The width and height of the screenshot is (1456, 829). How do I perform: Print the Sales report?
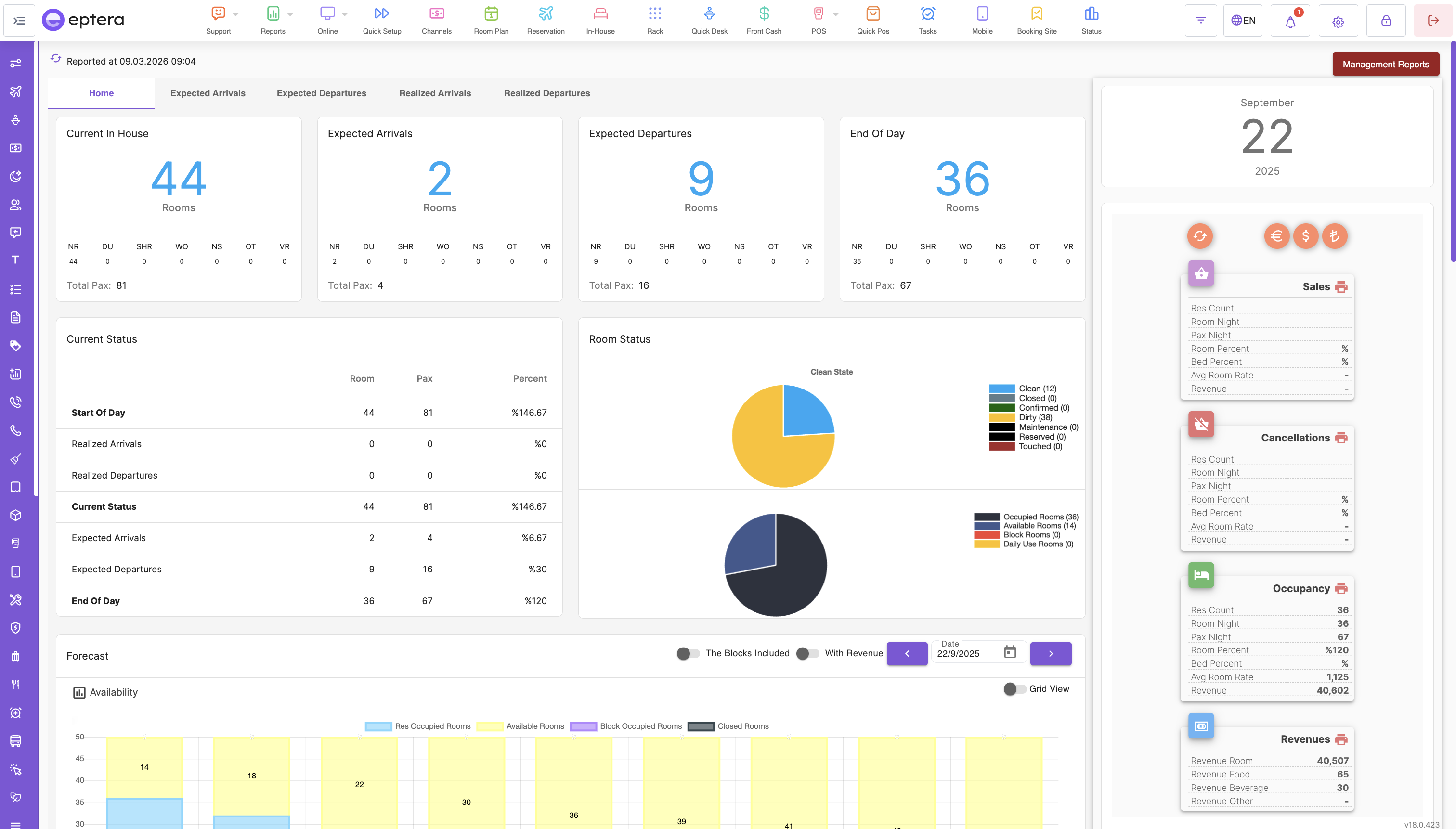point(1341,287)
